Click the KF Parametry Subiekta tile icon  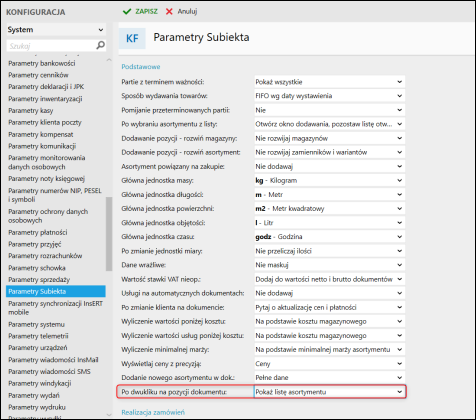coord(132,38)
